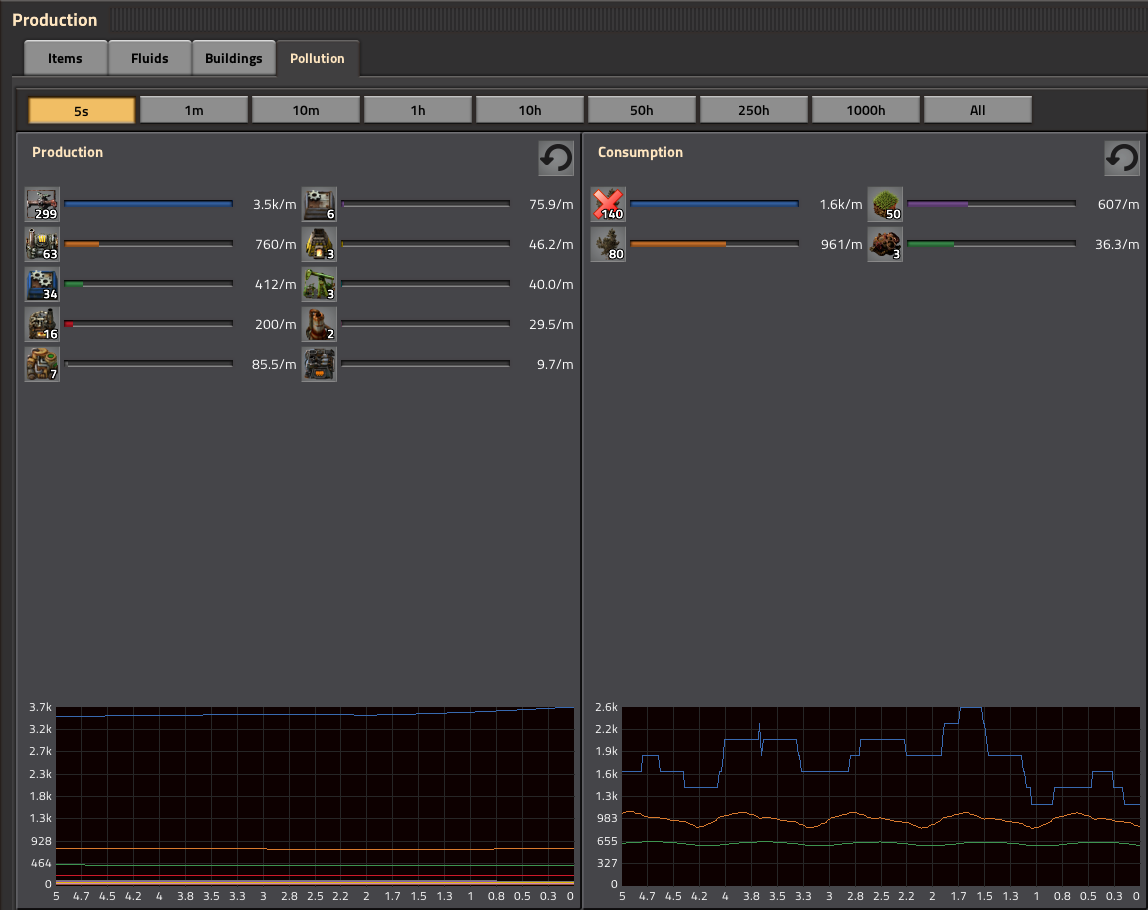The image size is (1148, 910).
Task: Switch to the Items tab
Action: pos(65,57)
